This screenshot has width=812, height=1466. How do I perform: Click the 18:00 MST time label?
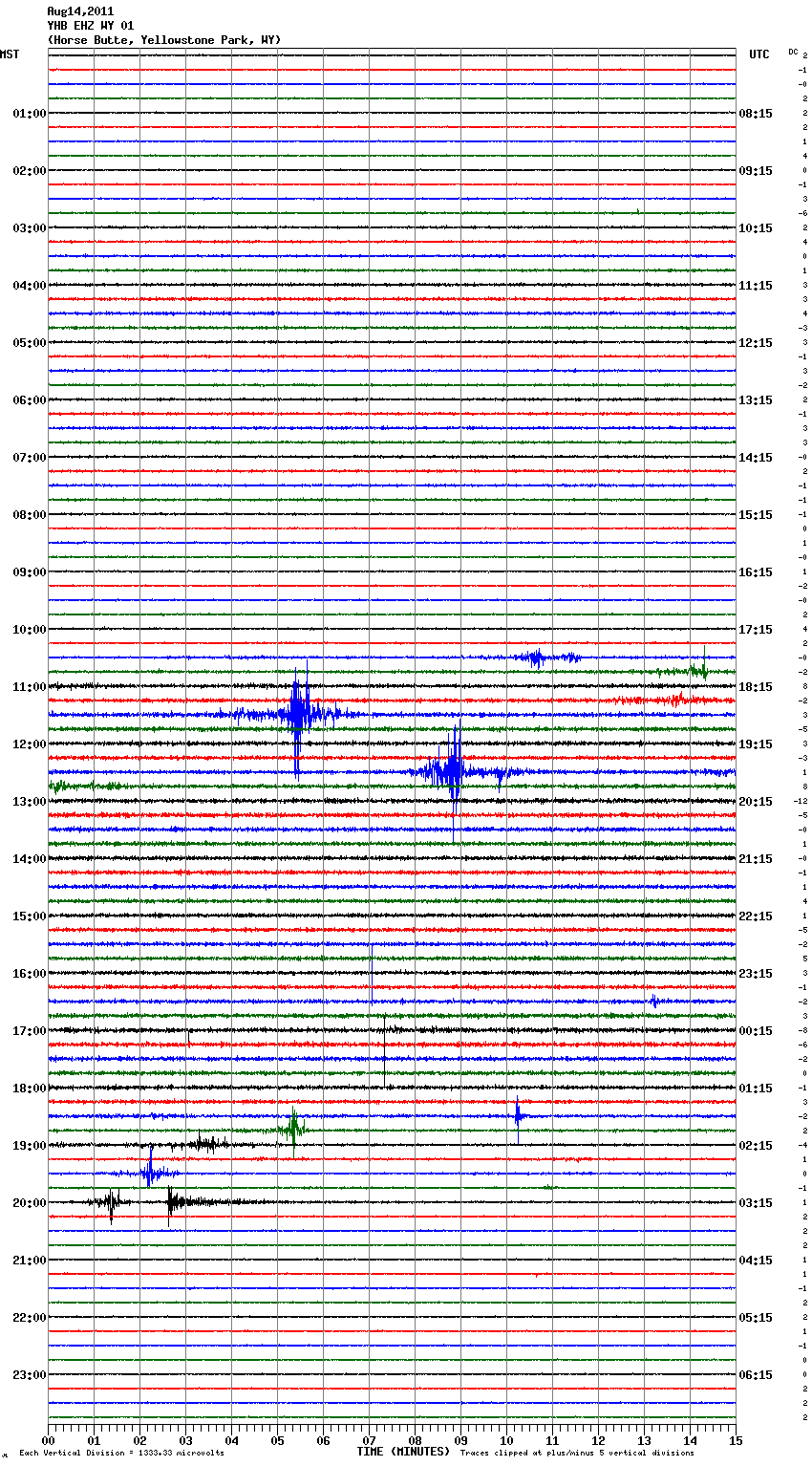pos(29,1089)
